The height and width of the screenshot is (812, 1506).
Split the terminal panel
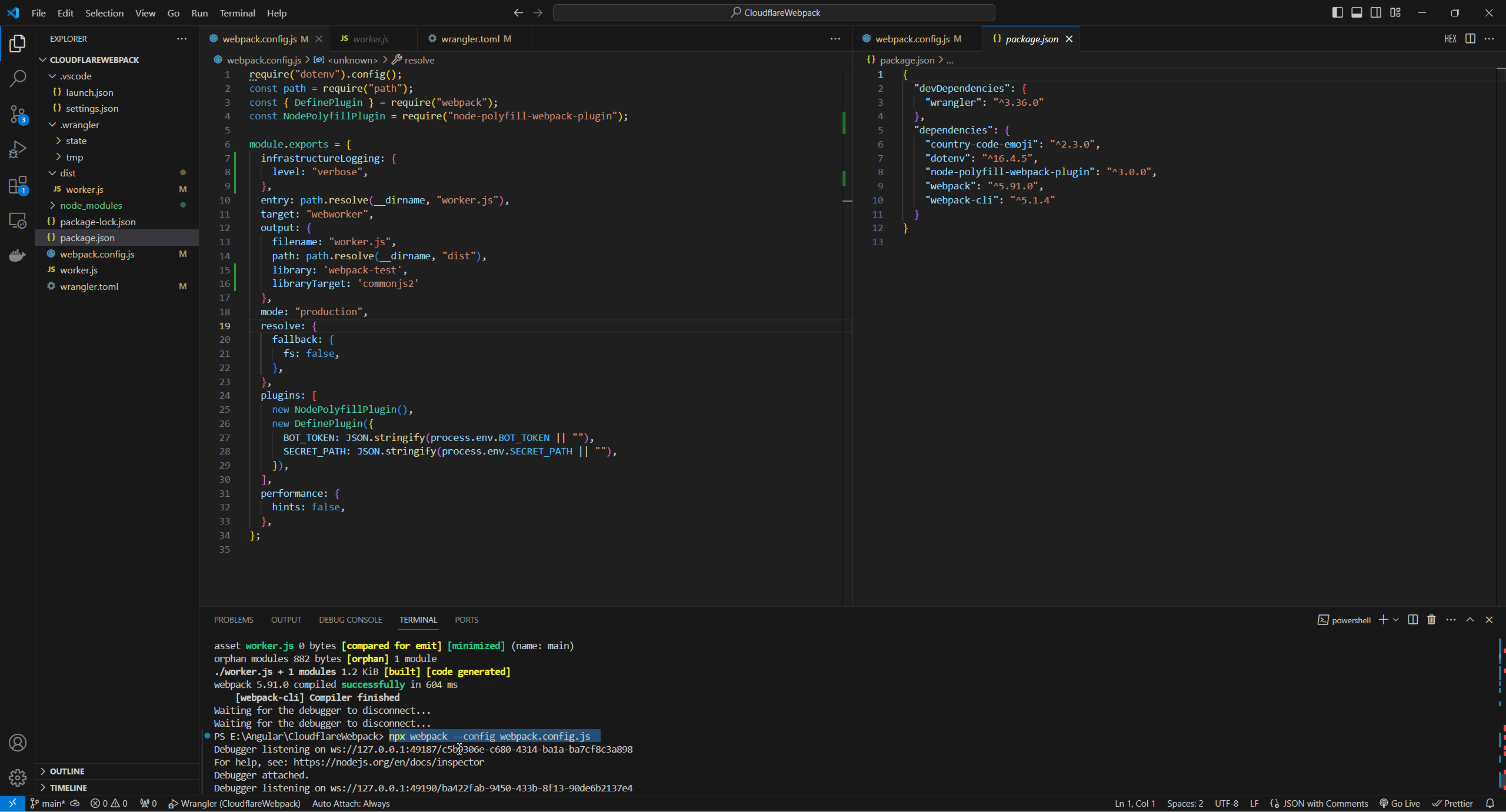coord(1413,620)
